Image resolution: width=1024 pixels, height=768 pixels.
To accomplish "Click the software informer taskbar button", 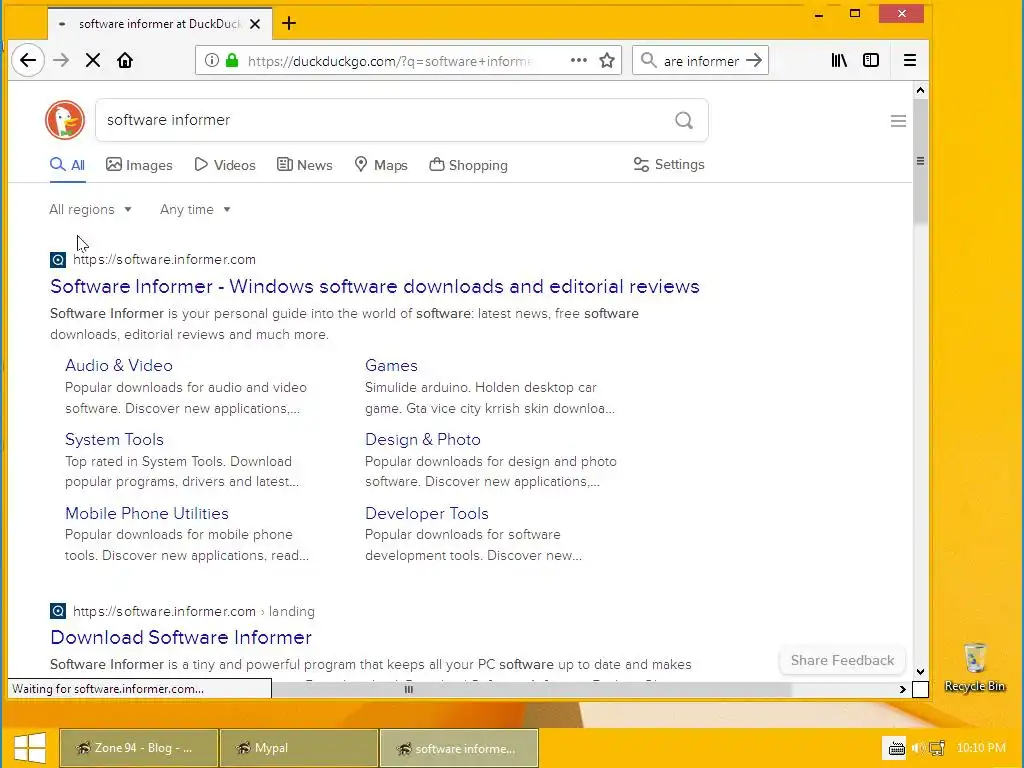I will coord(459,748).
